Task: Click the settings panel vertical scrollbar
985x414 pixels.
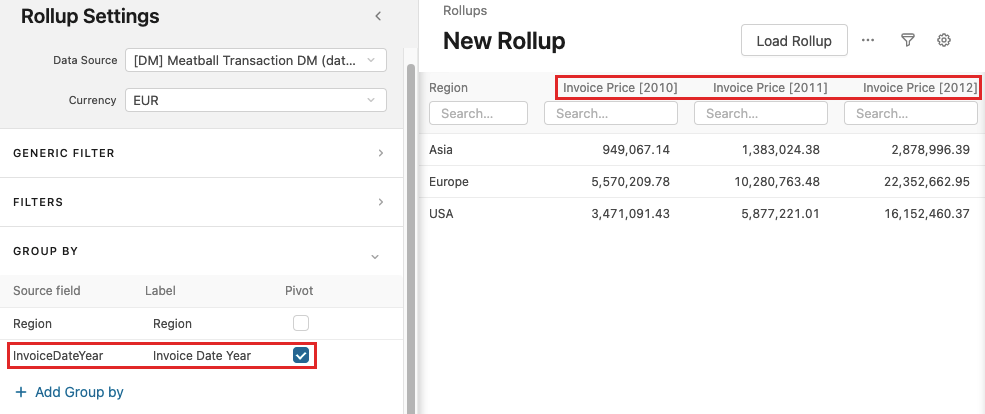Action: 411,200
